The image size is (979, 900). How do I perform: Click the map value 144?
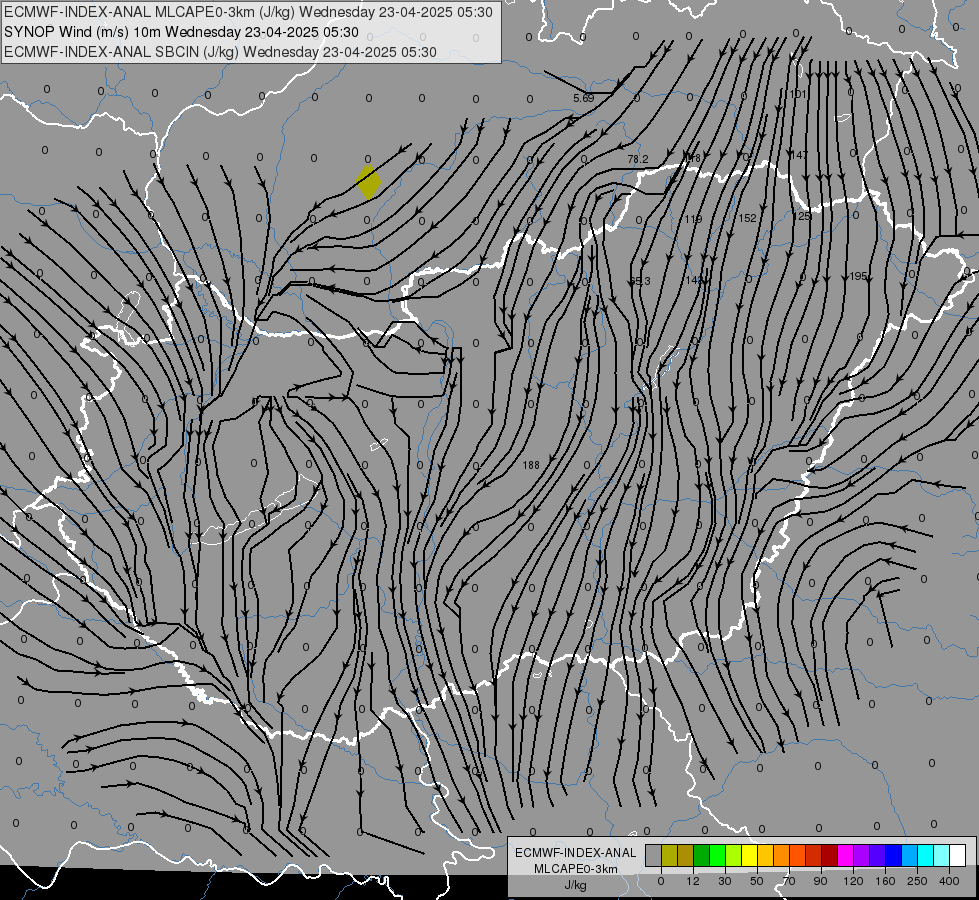coord(694,280)
